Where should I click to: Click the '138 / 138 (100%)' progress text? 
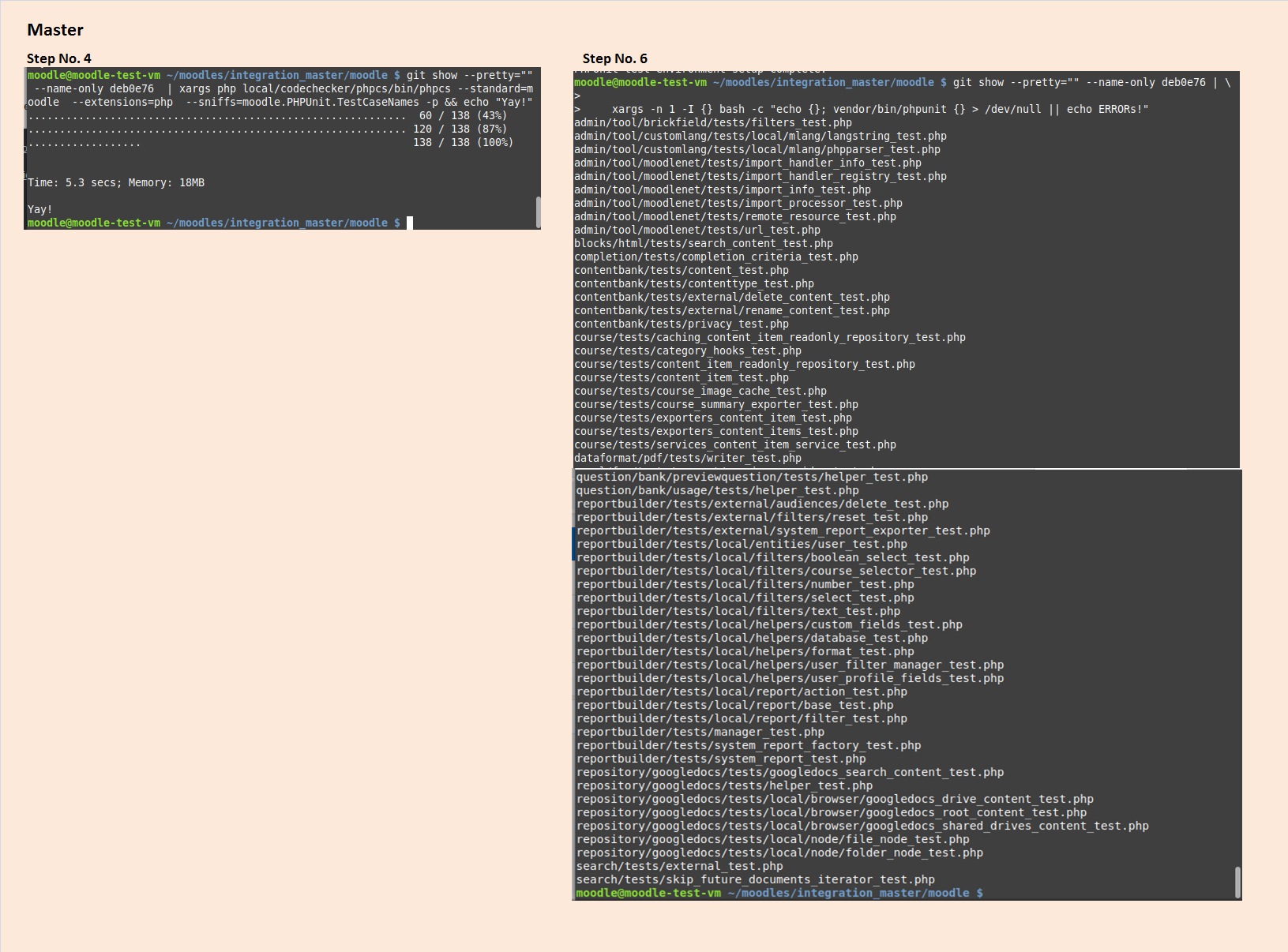(463, 142)
